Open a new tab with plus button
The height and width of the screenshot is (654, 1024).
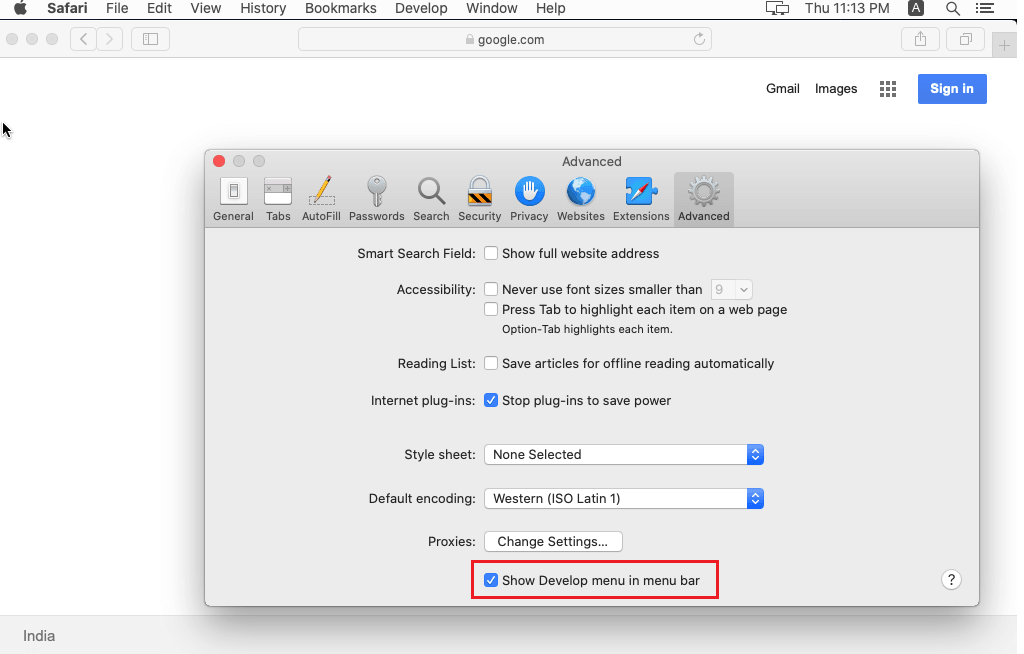tap(1004, 46)
